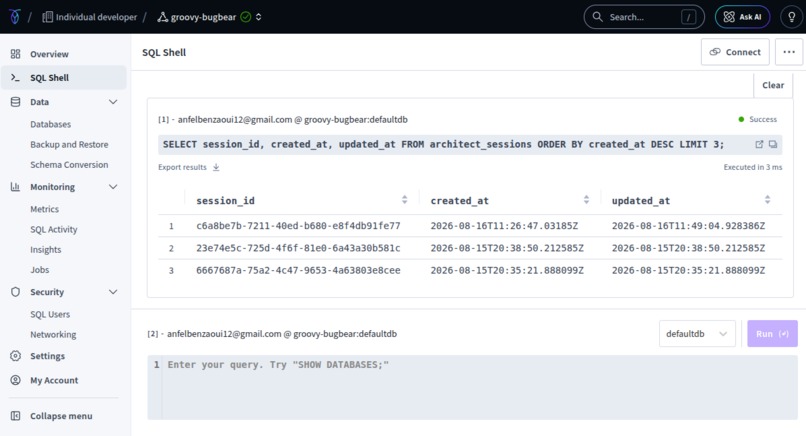Click the Connect link icon
806x436 pixels.
click(x=715, y=52)
